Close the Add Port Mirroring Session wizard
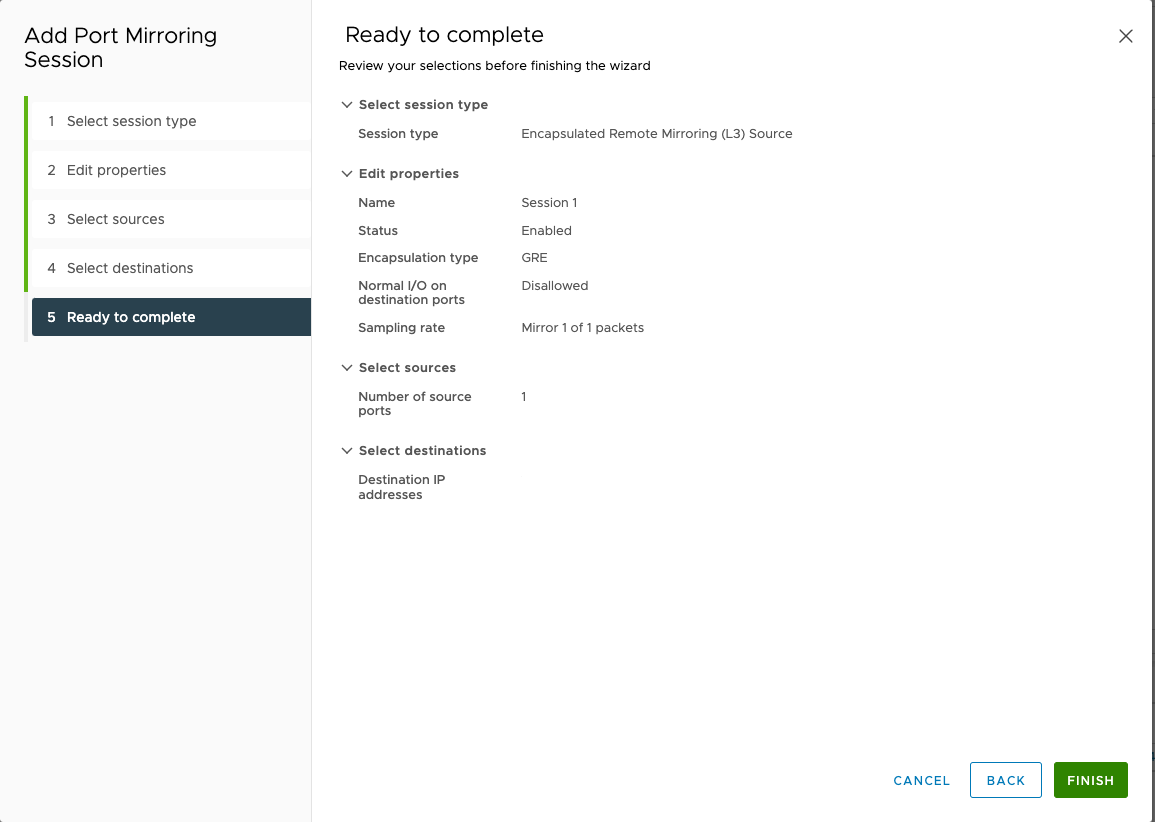Screen dimensions: 1155x822 [1125, 35]
